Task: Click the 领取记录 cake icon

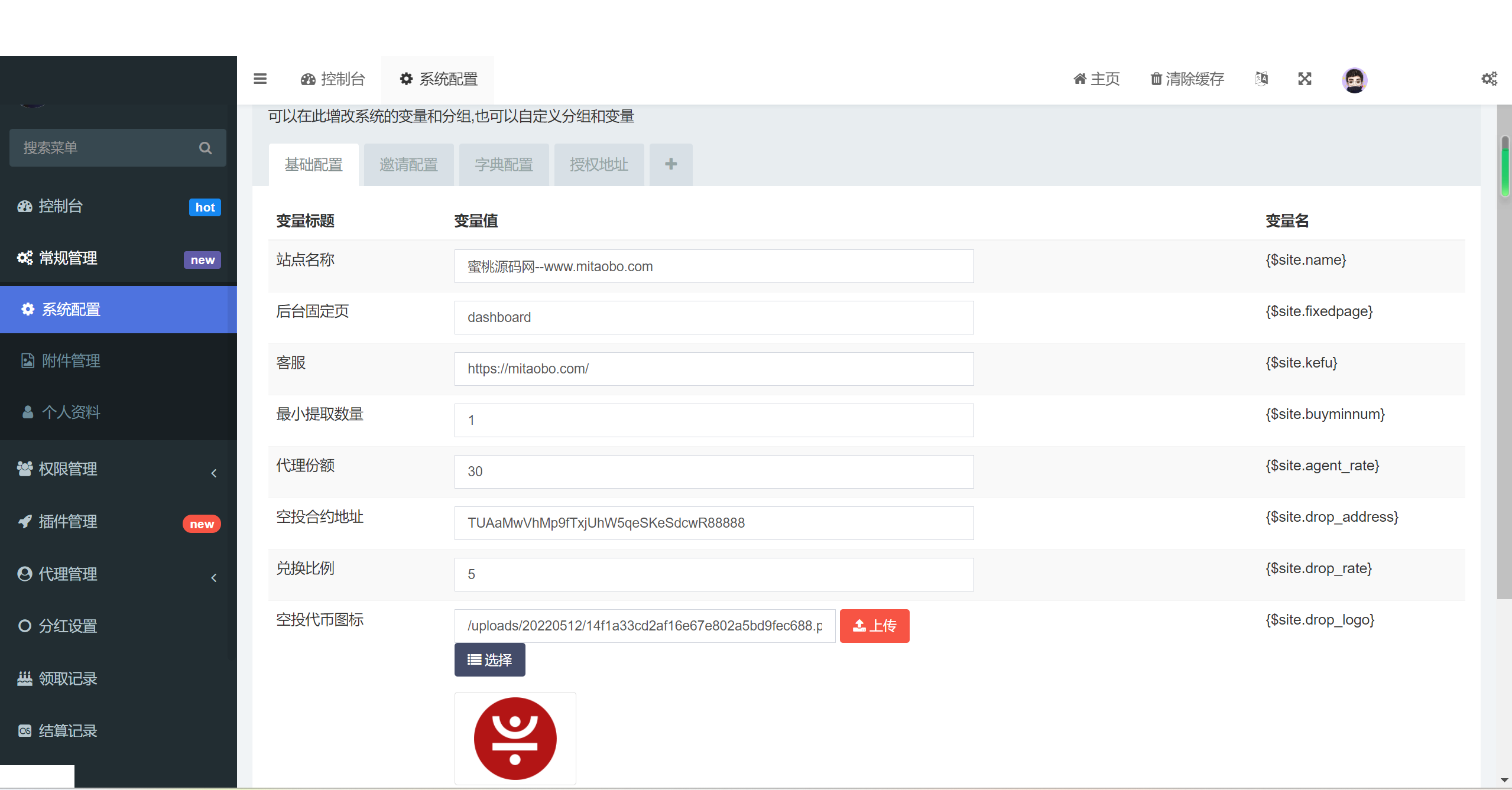Action: [x=25, y=678]
